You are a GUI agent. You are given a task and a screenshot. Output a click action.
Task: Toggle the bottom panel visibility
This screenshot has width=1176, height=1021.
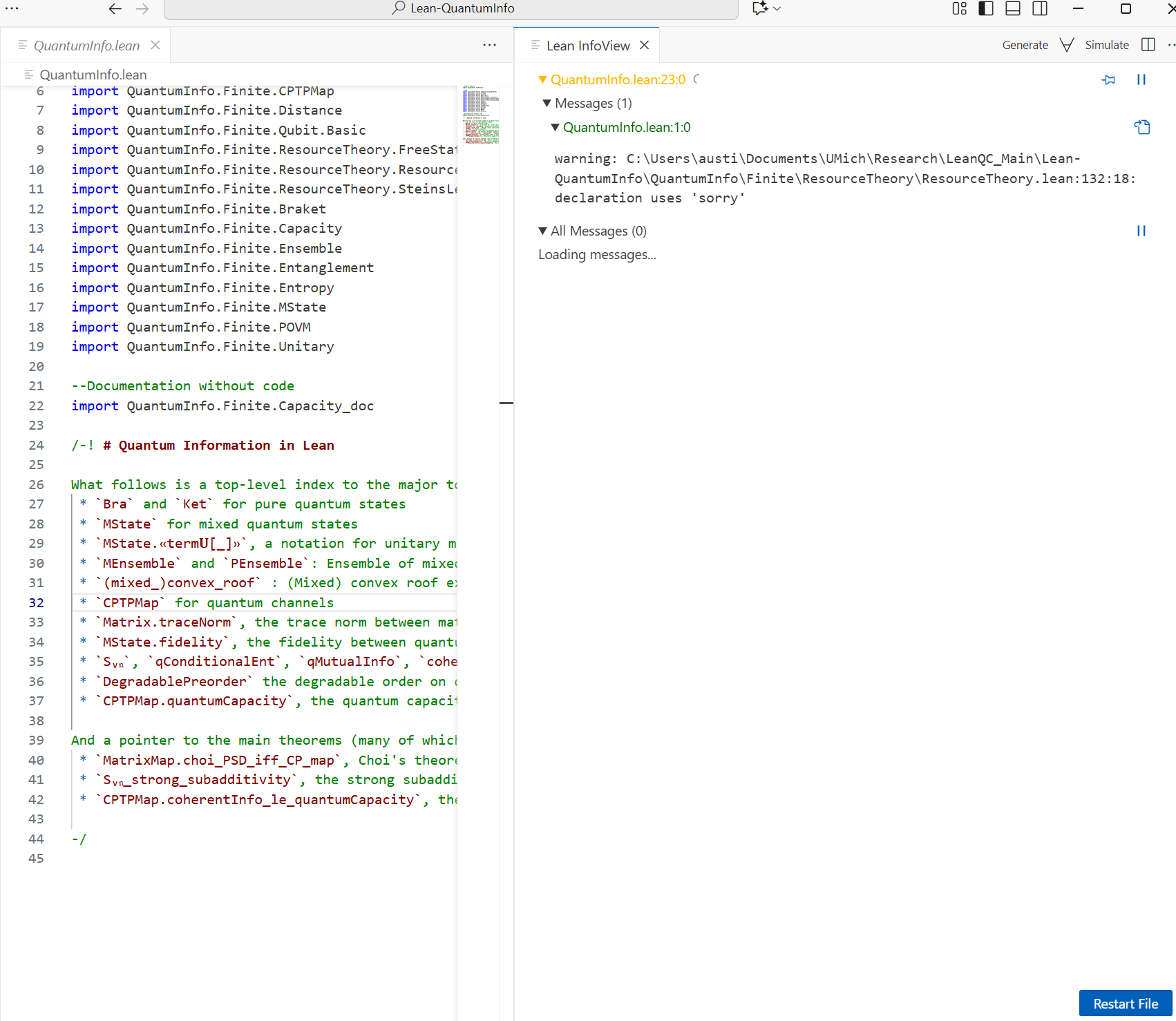[x=1013, y=8]
